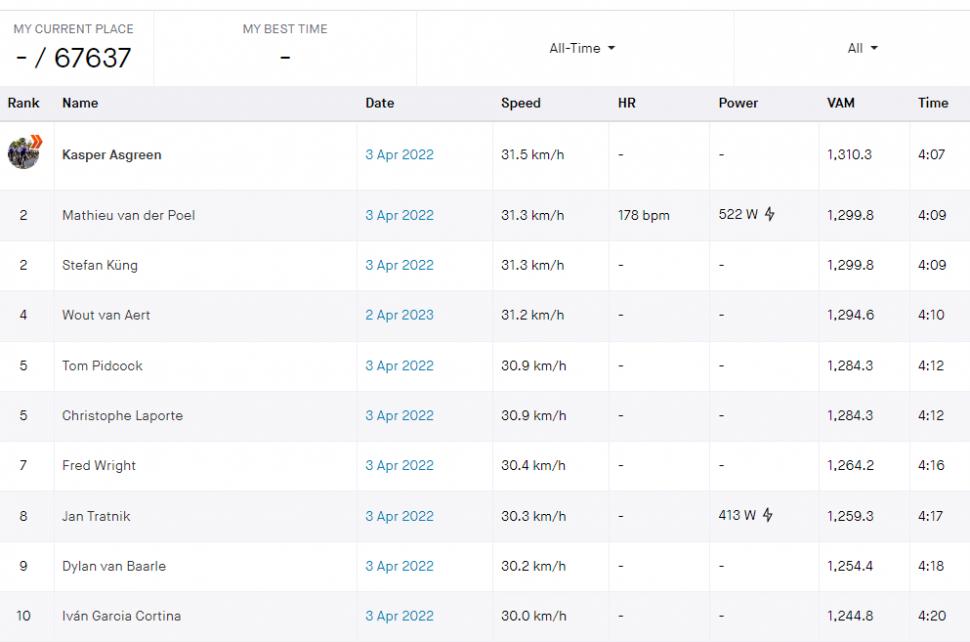This screenshot has height=642, width=970.
Task: Click the Speed column header
Action: coord(521,103)
